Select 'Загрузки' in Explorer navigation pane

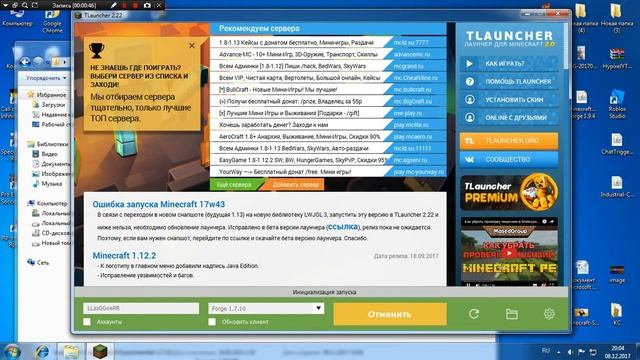click(53, 104)
